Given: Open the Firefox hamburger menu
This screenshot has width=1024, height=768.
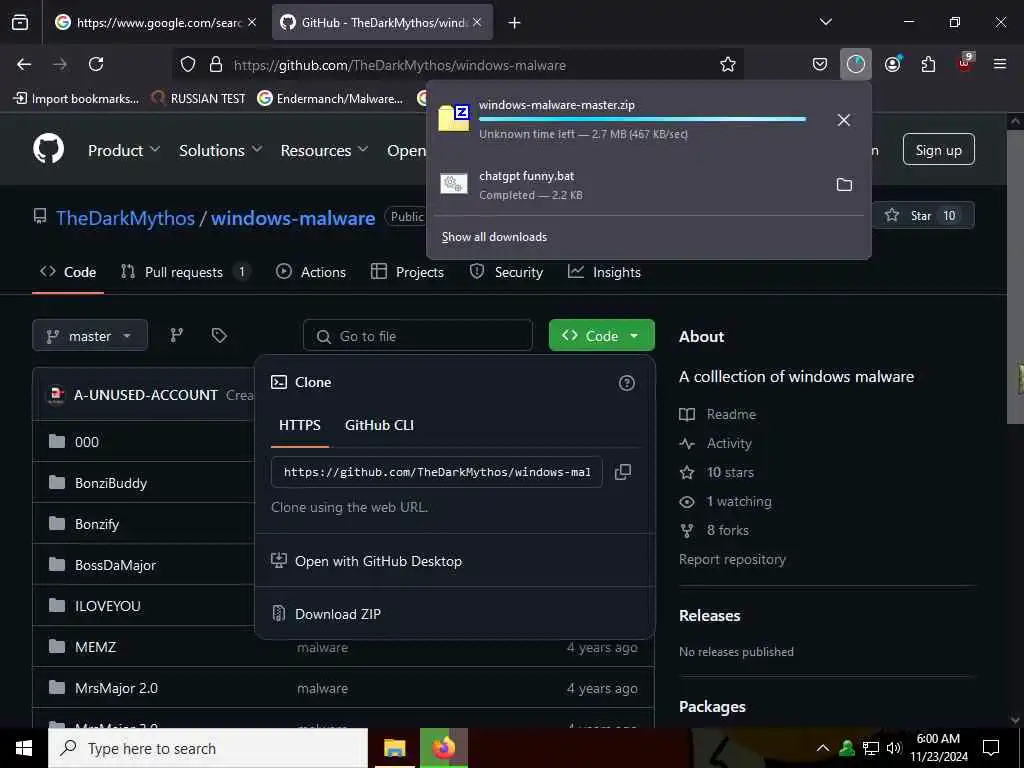Looking at the screenshot, I should coord(1000,64).
